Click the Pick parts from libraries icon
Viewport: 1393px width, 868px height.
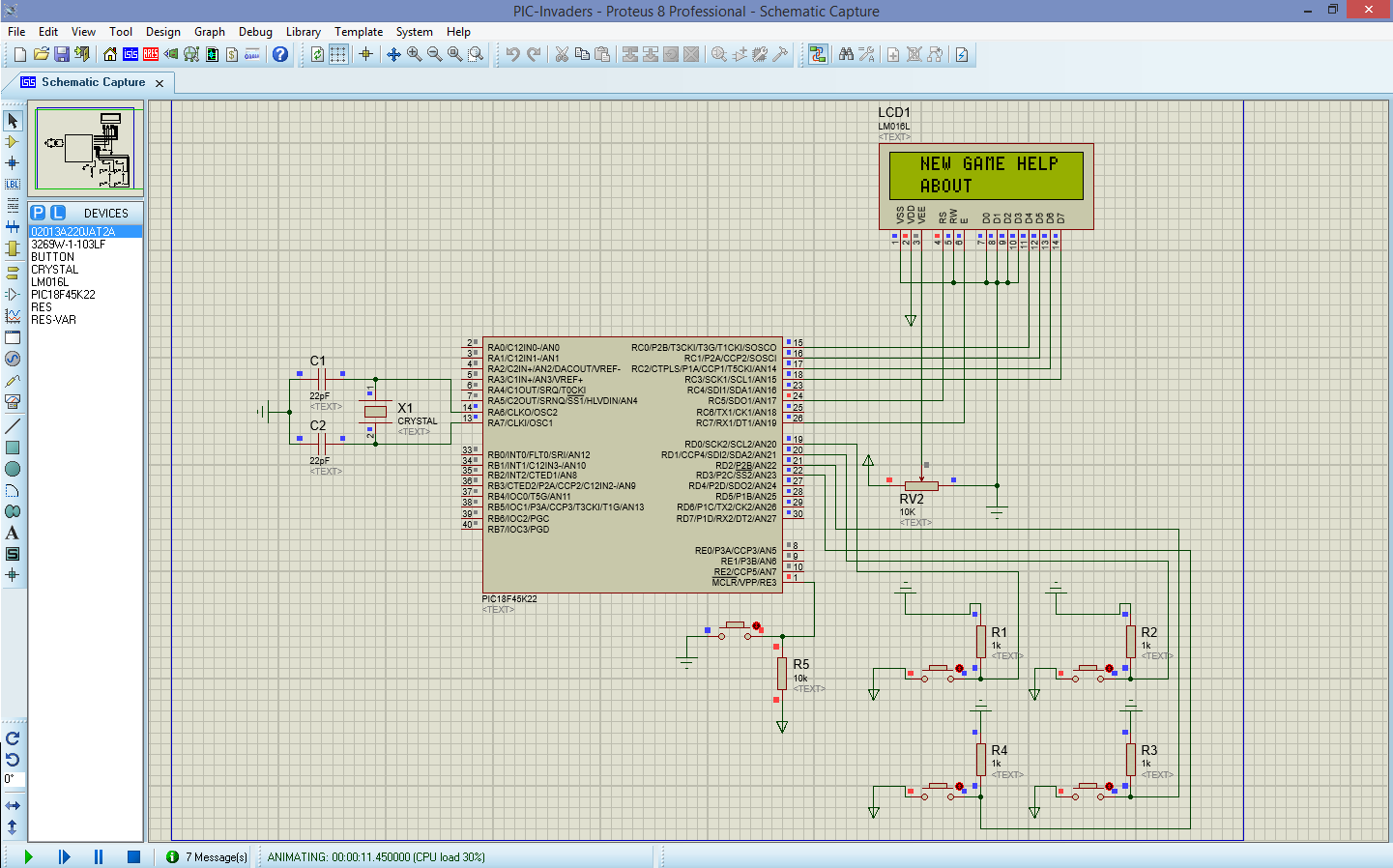(x=719, y=54)
